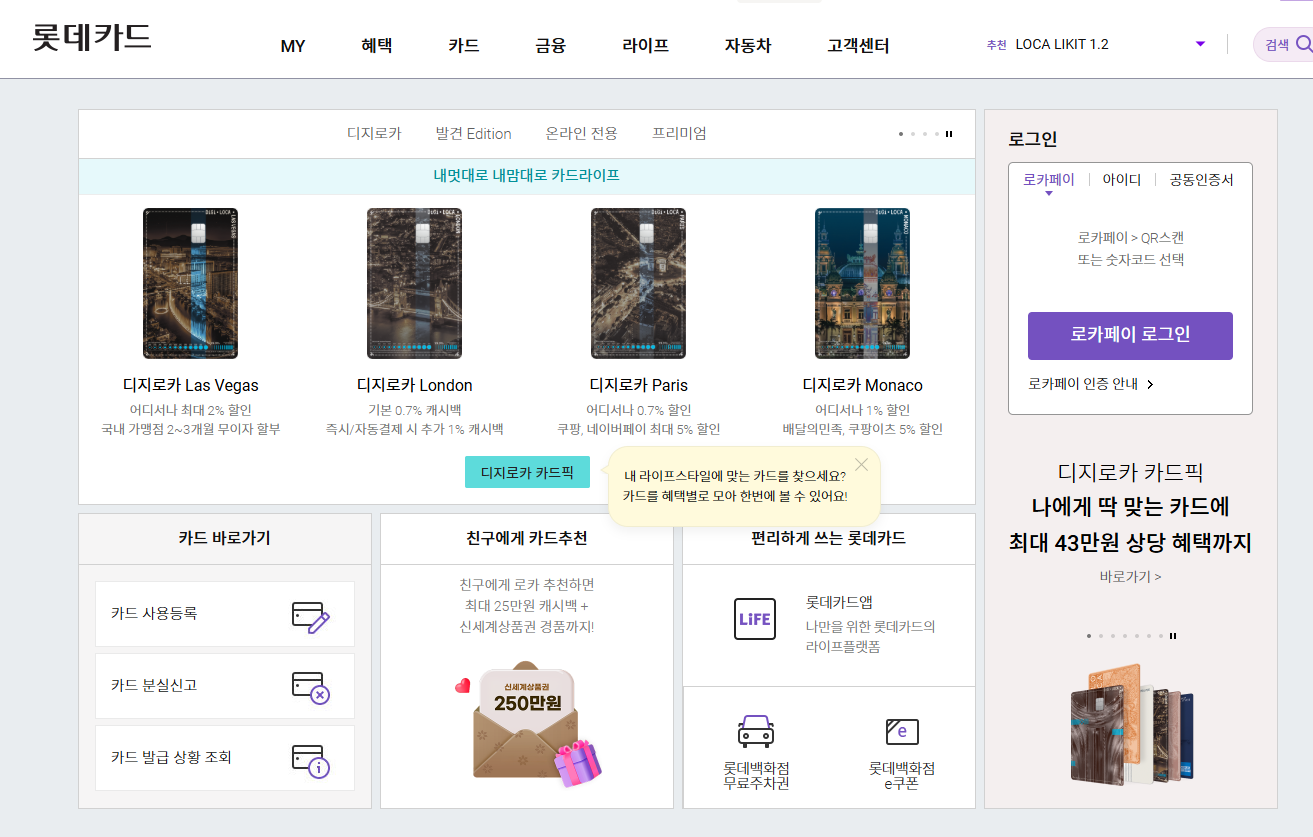Click 바로가기 > link in banner
The height and width of the screenshot is (837, 1313).
[1130, 577]
